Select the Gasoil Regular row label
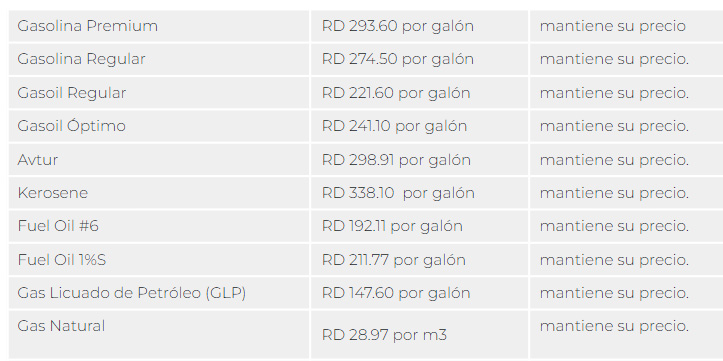The image size is (723, 361). point(71,93)
